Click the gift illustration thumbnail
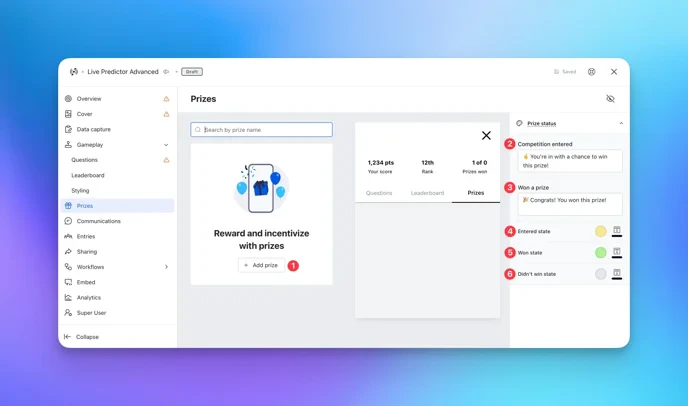The image size is (688, 406). pos(261,188)
